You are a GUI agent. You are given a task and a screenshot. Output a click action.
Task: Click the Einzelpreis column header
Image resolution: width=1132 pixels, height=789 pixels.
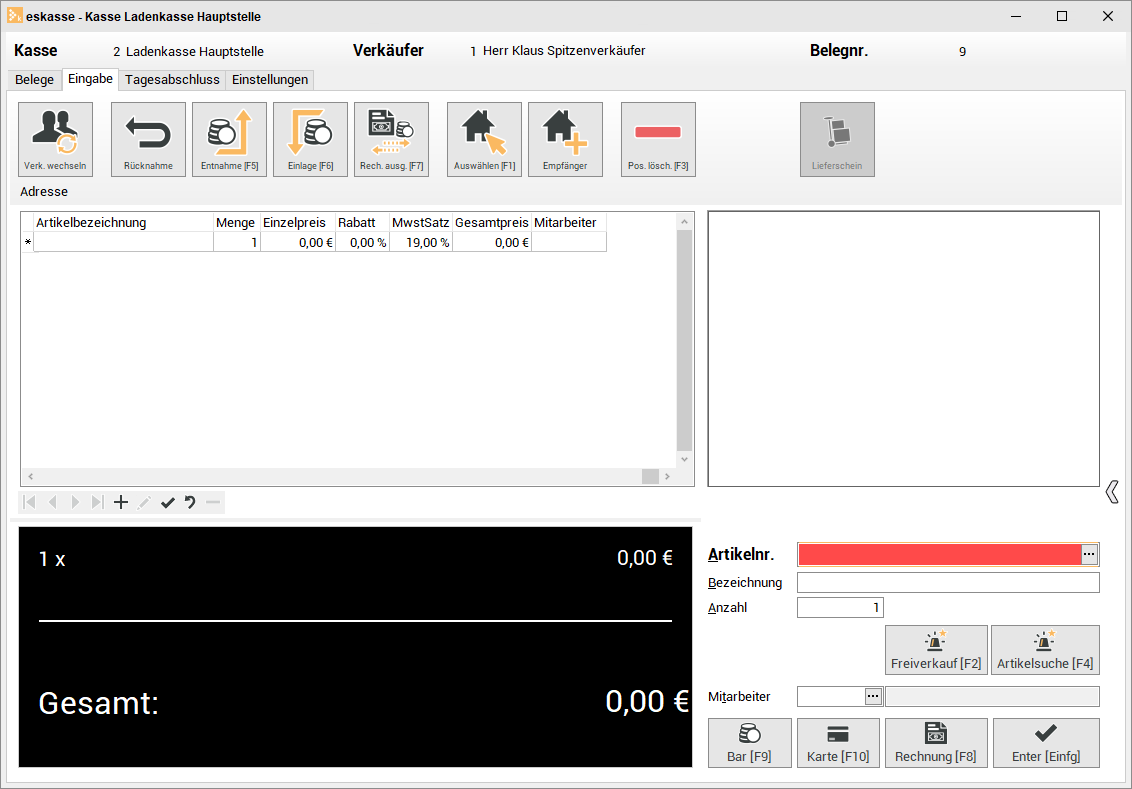pyautogui.click(x=297, y=222)
